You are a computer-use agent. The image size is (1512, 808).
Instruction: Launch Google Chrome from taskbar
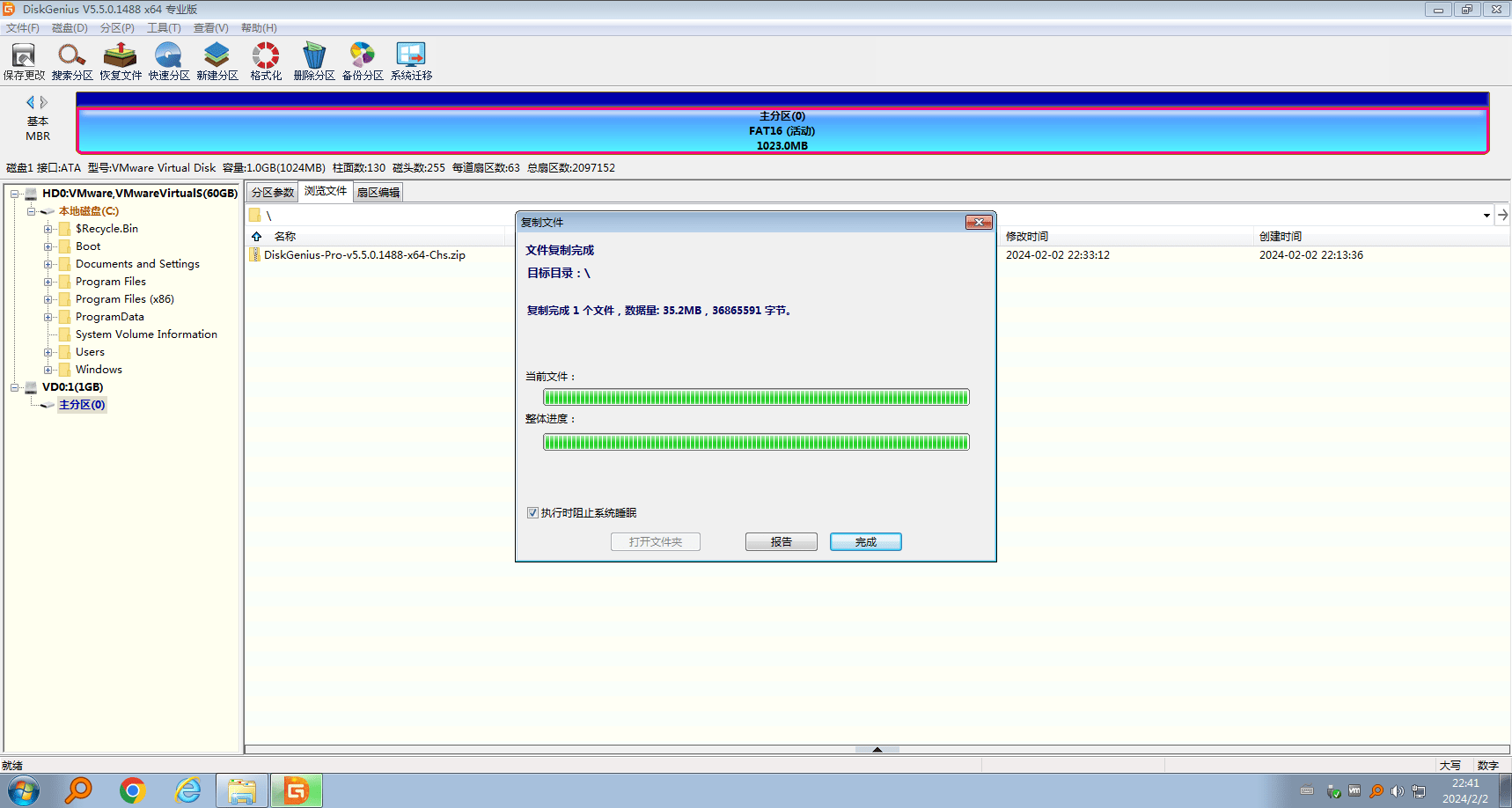[133, 790]
